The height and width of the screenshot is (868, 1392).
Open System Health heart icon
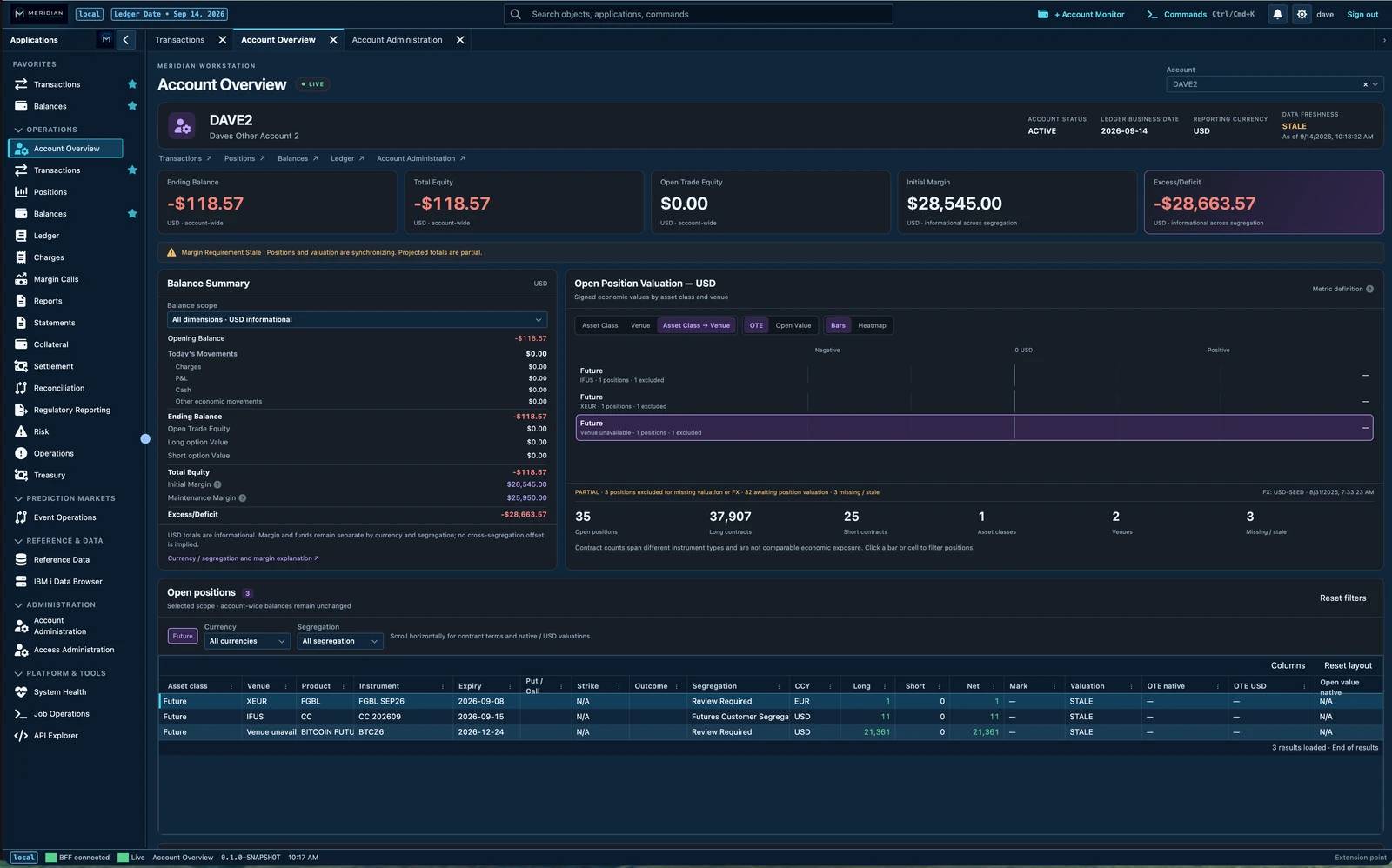(21, 692)
